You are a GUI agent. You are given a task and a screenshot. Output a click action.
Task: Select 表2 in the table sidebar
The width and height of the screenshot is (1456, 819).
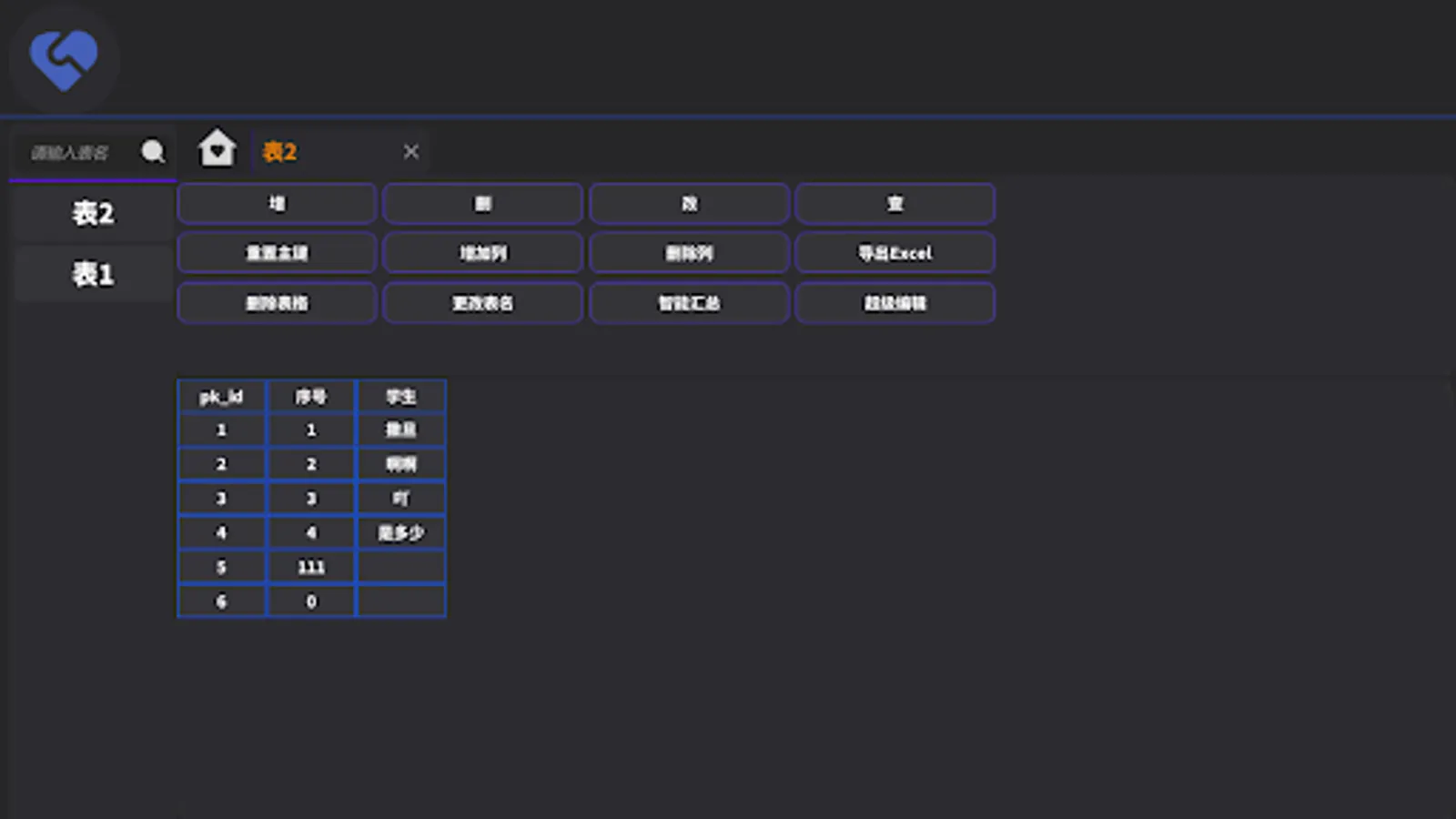pyautogui.click(x=92, y=212)
